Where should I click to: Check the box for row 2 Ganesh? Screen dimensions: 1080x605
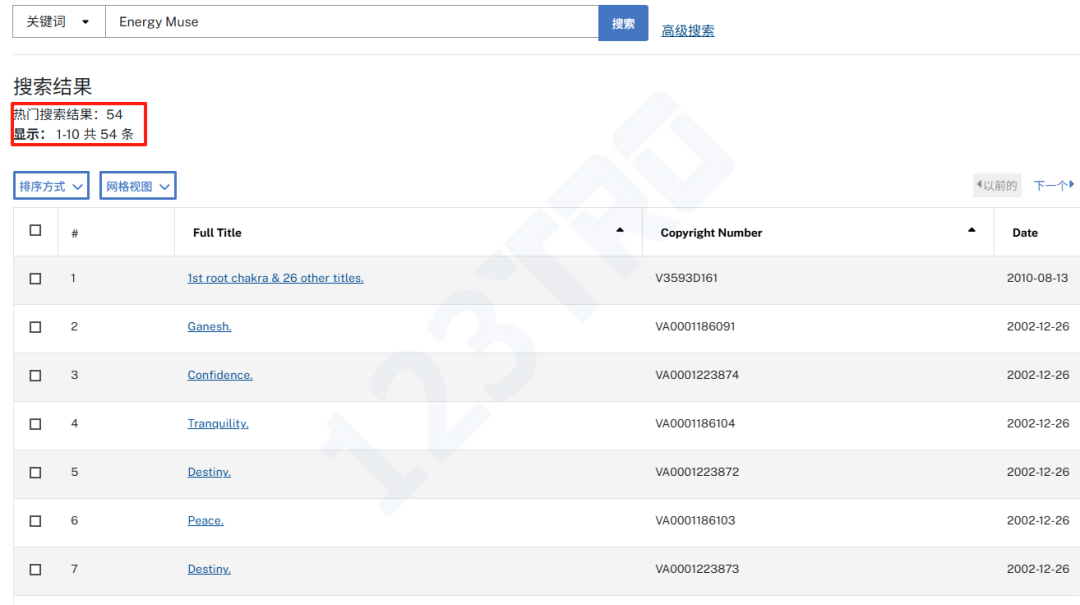(35, 327)
